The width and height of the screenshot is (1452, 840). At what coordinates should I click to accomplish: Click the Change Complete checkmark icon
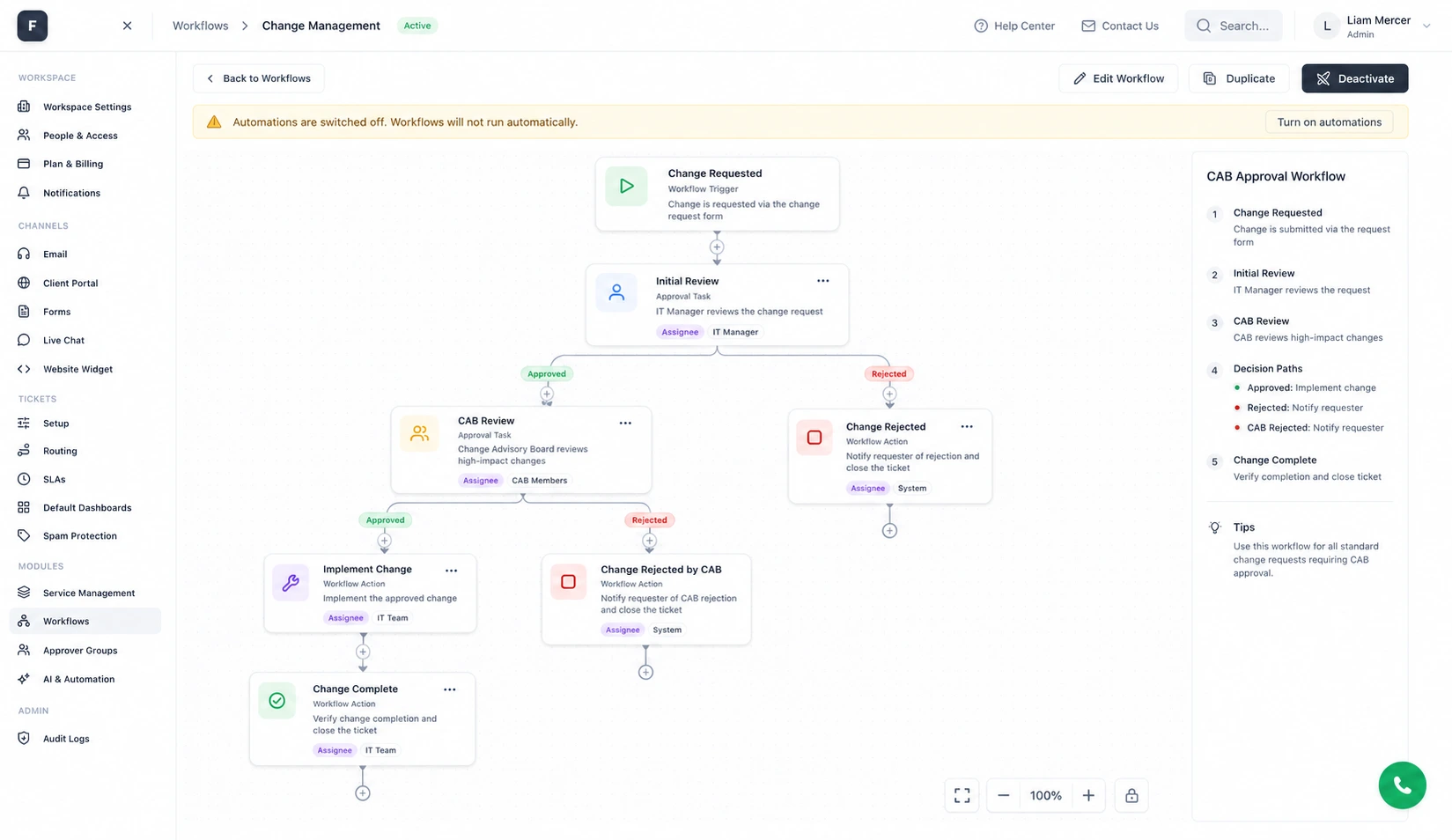click(276, 701)
